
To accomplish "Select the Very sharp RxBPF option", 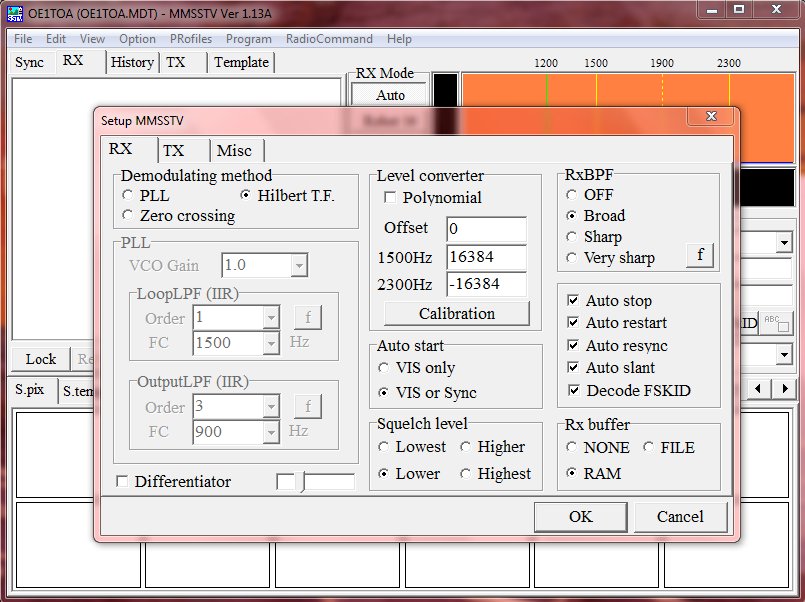I will (x=572, y=258).
